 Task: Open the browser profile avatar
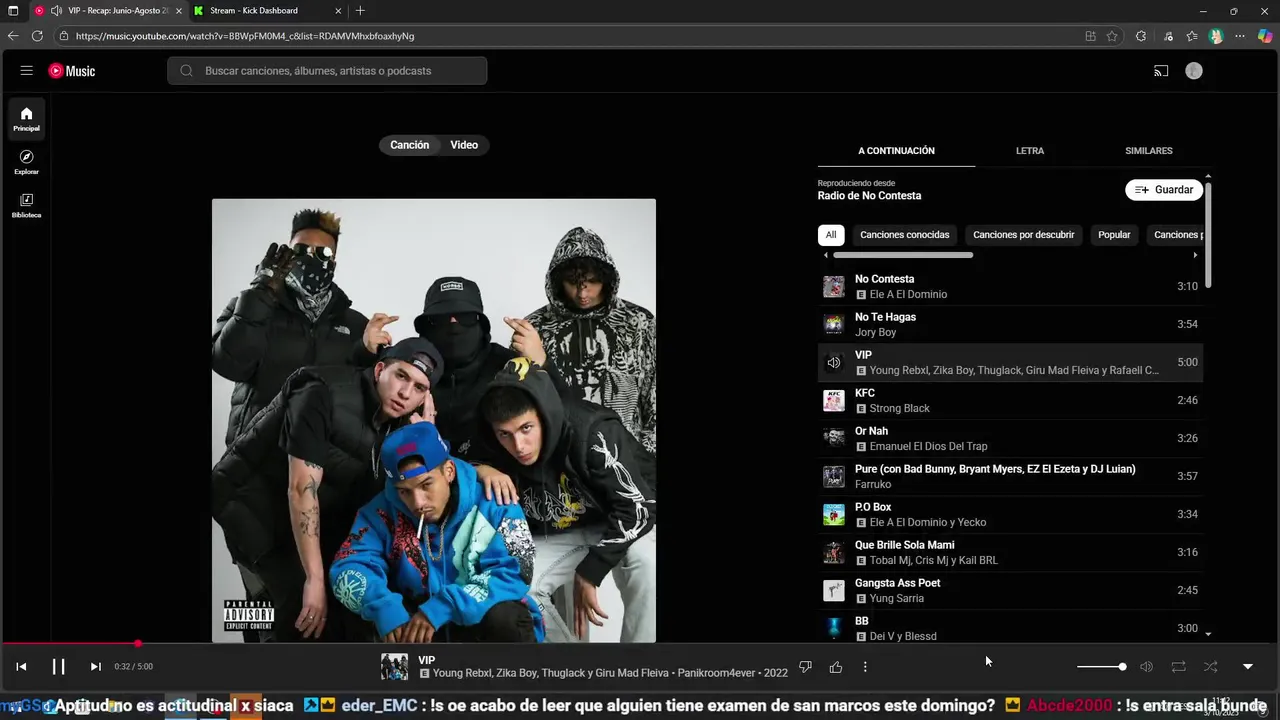point(1216,36)
